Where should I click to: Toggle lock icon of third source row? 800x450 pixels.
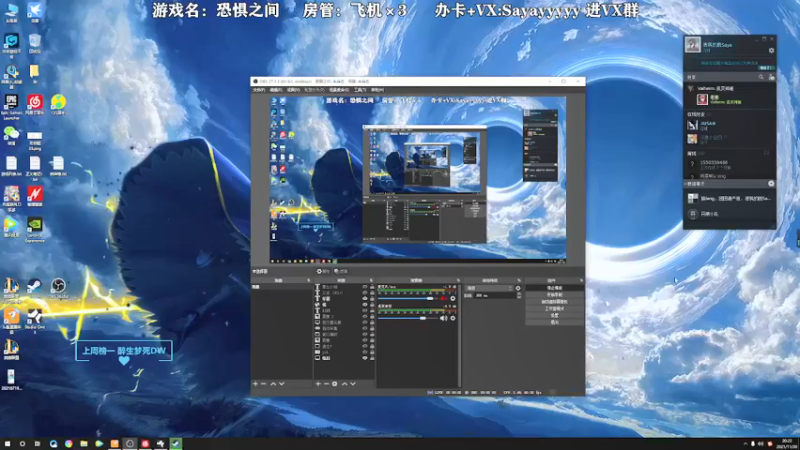pyautogui.click(x=372, y=298)
